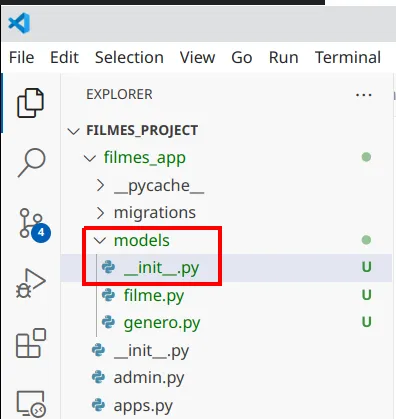The image size is (396, 419).
Task: Click U status badge on models __init__.py
Action: [x=367, y=267]
